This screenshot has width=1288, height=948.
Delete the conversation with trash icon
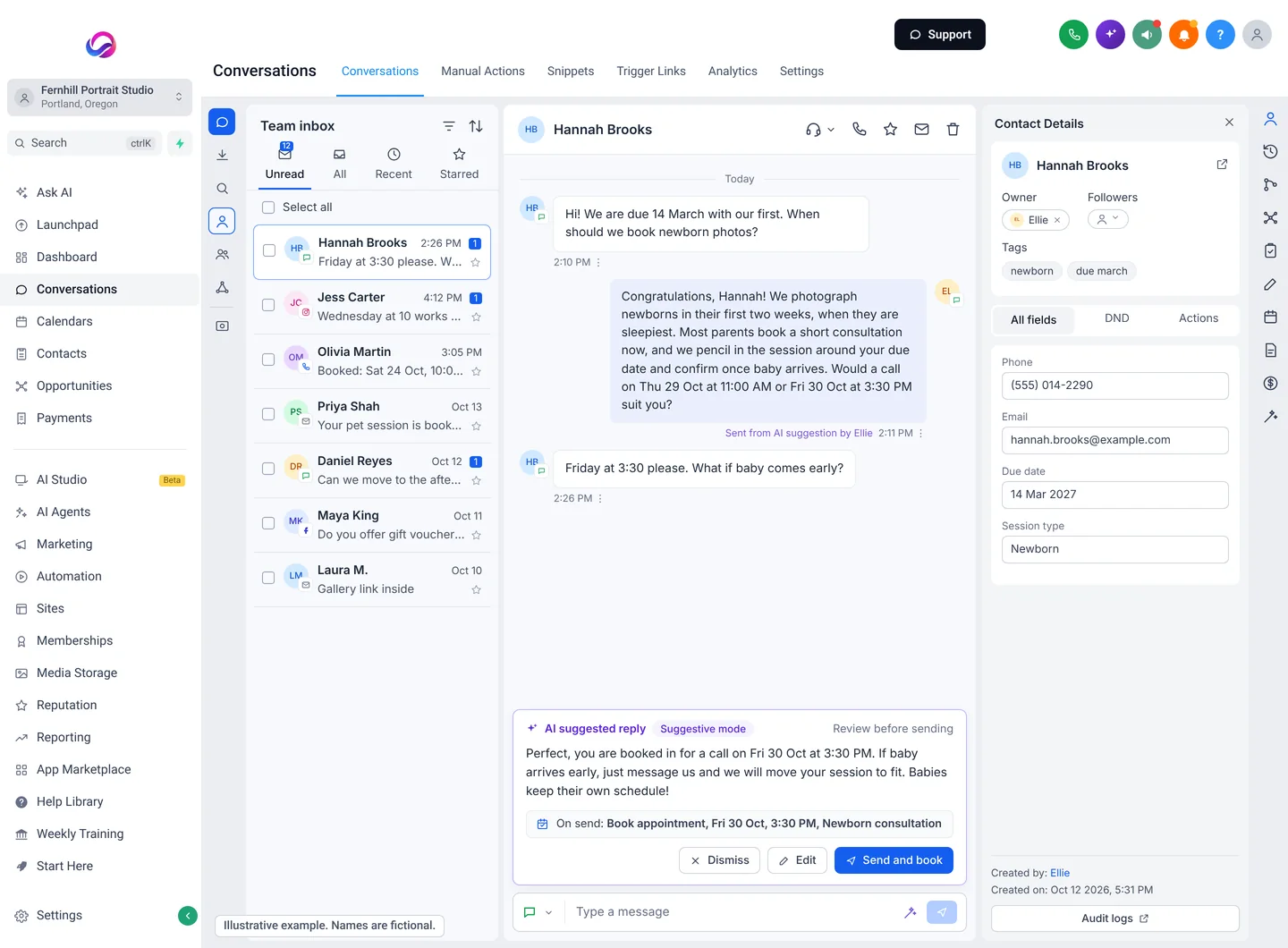(953, 129)
